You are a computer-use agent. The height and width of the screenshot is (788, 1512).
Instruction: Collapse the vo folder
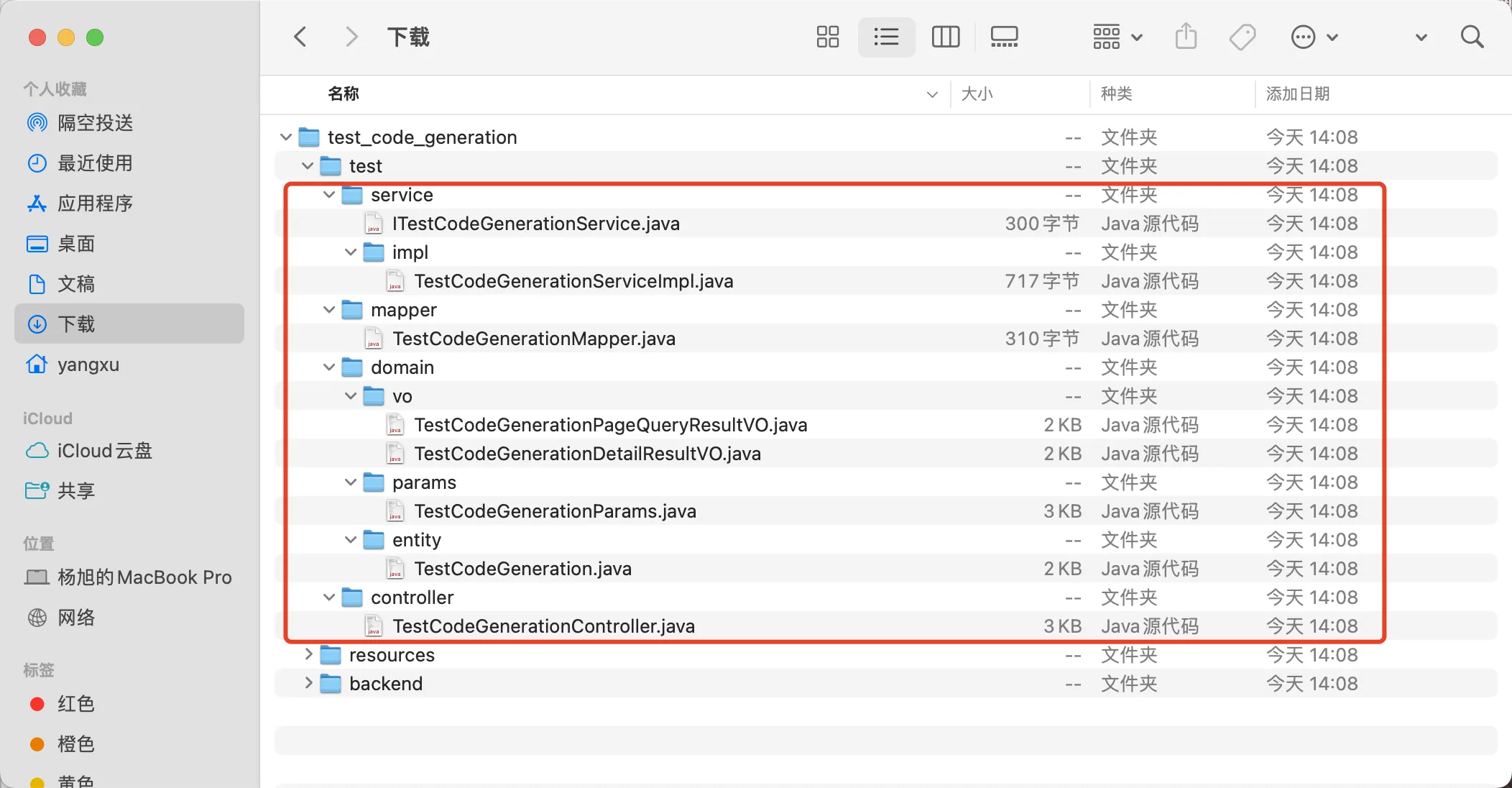click(351, 395)
